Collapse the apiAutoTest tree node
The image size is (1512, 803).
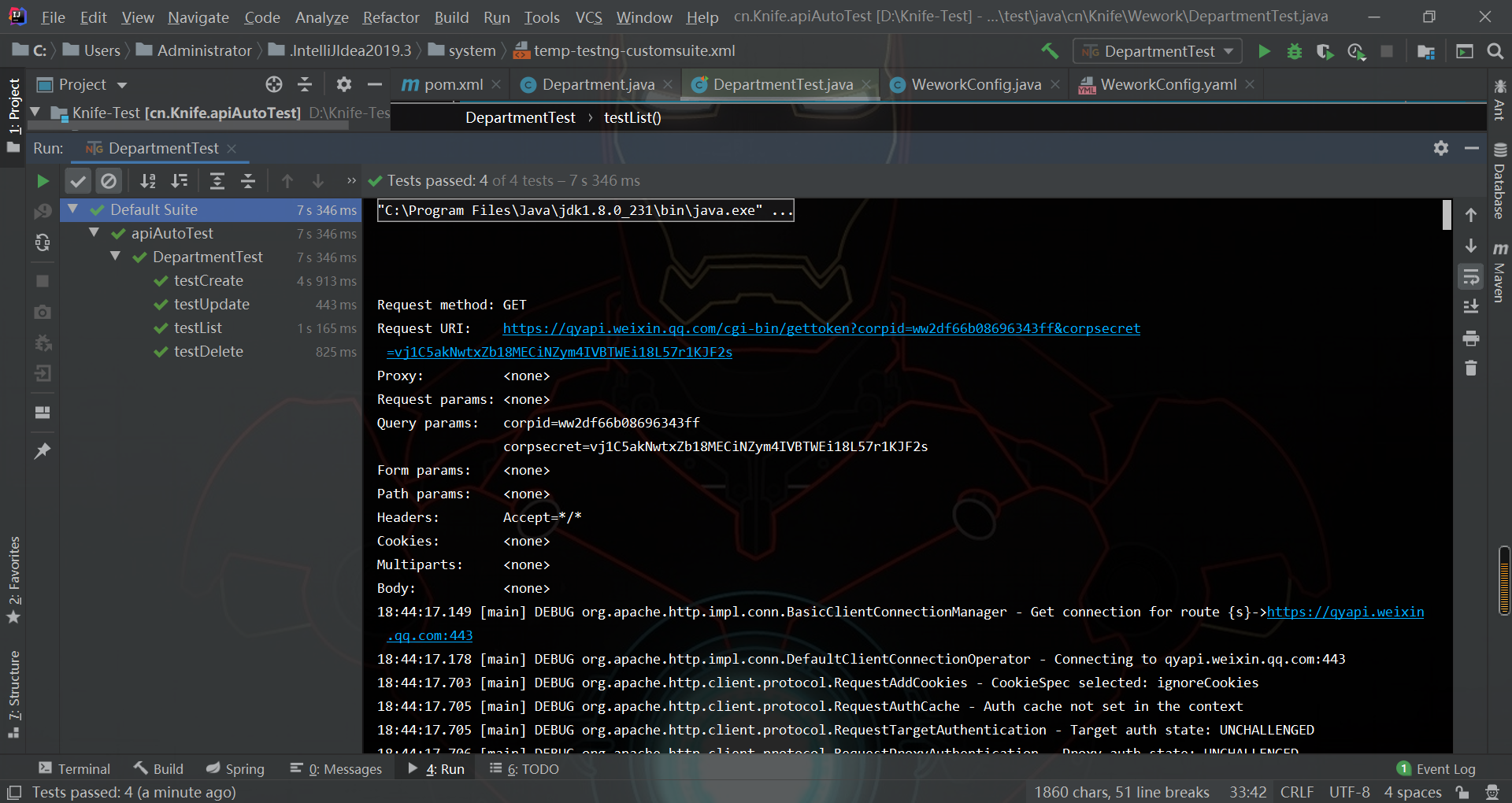[x=94, y=233]
